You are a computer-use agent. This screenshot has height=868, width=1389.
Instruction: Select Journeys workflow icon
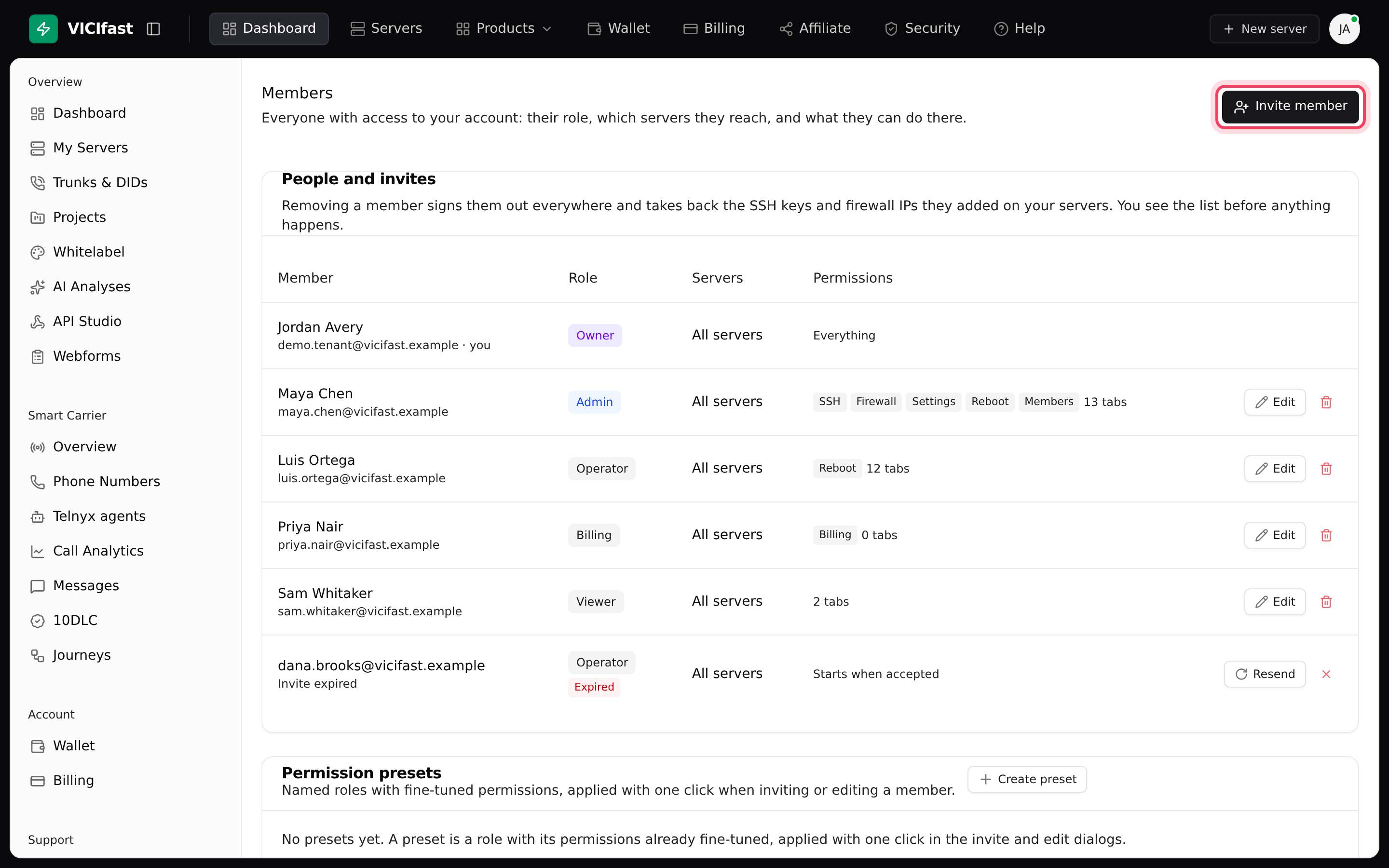37,656
